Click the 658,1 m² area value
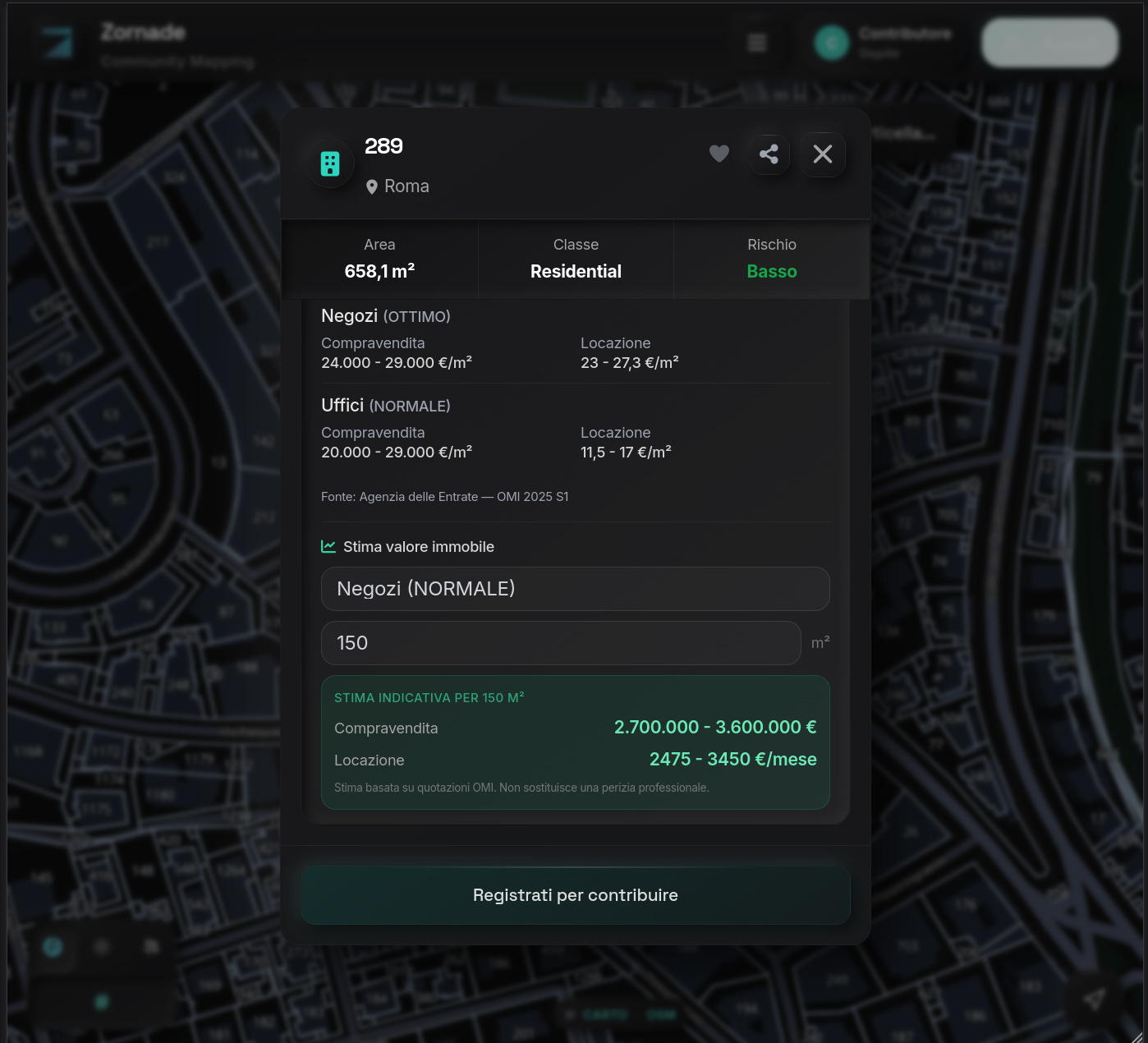This screenshot has width=1148, height=1043. click(x=379, y=271)
